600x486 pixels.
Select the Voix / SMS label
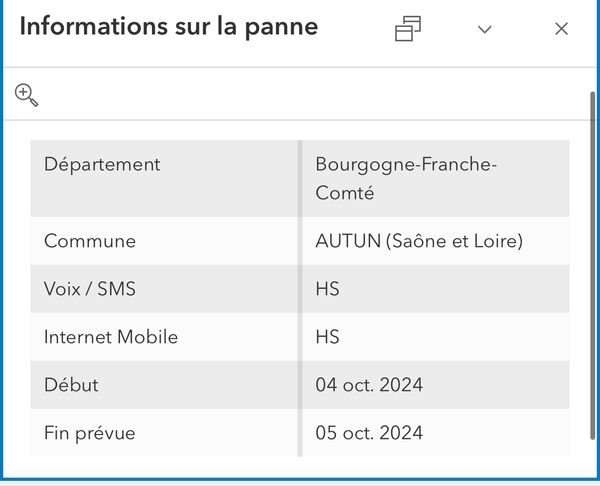click(90, 289)
